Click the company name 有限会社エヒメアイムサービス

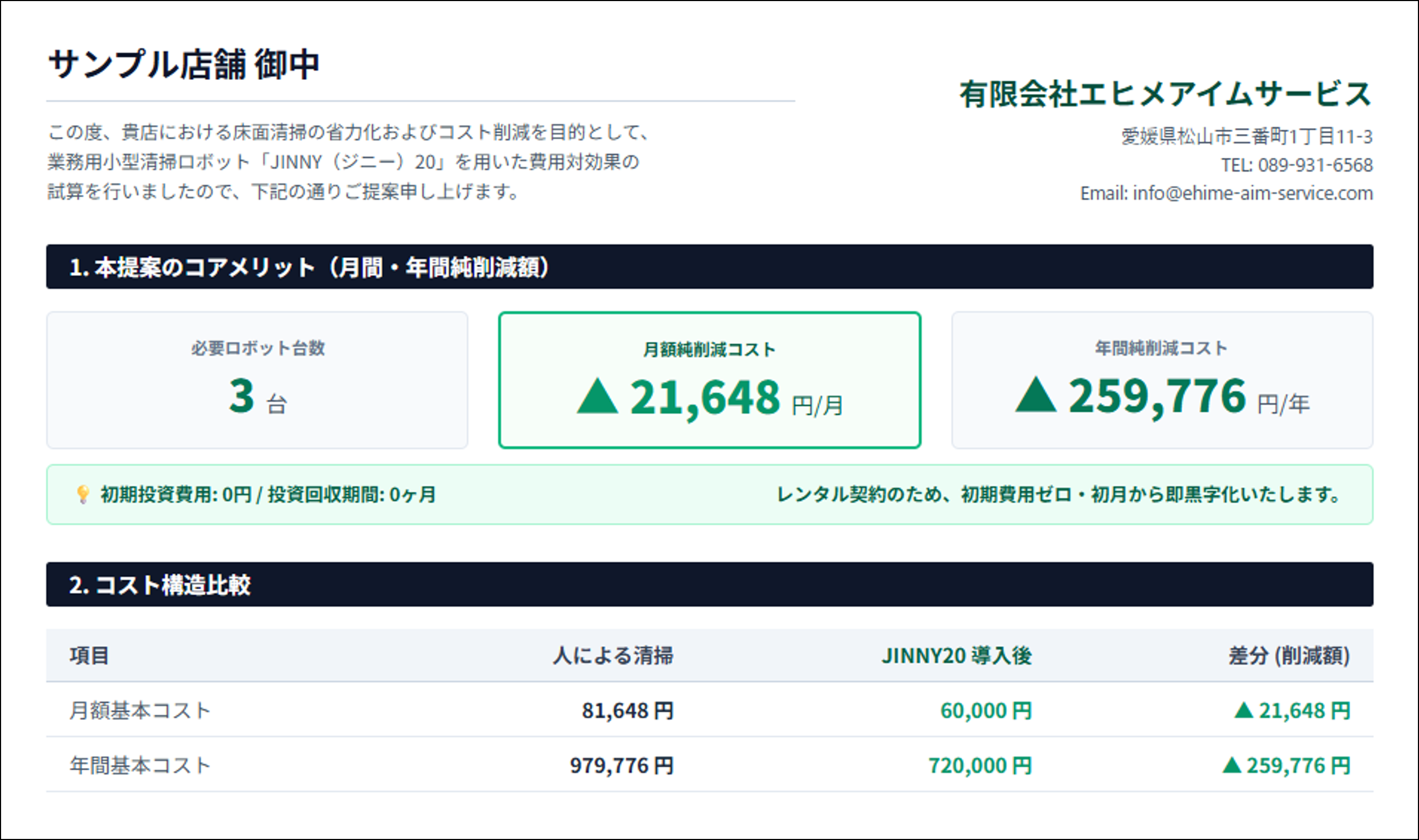[1166, 93]
